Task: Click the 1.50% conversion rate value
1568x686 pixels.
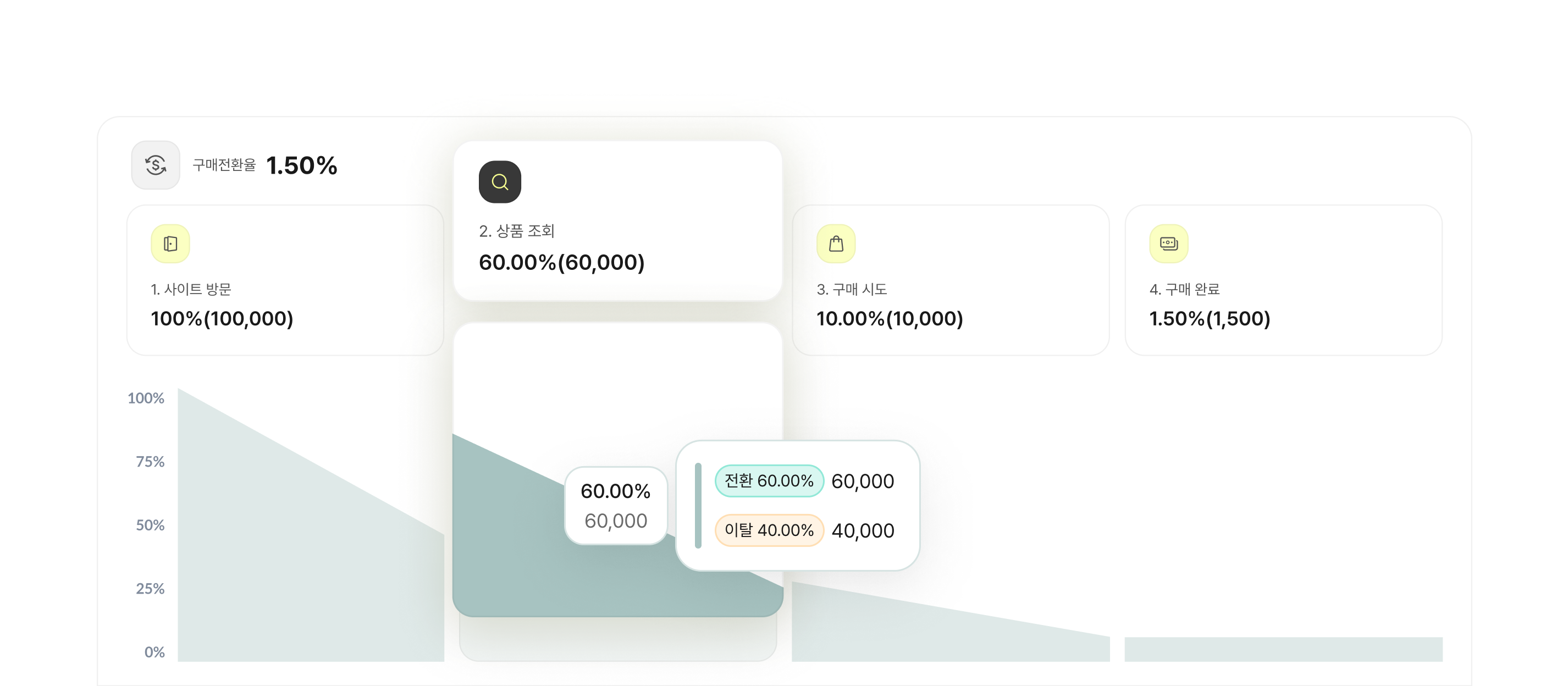Action: 302,165
